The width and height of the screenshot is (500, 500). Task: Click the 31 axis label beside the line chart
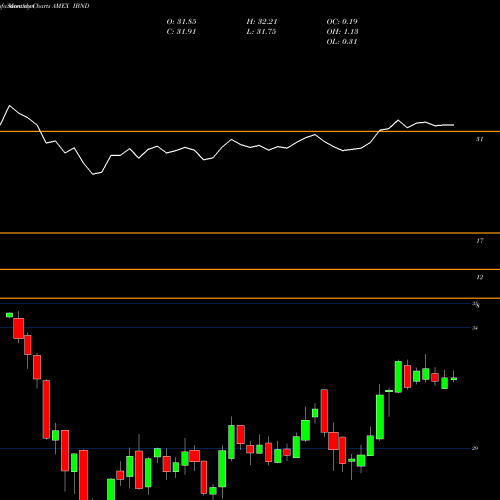pos(479,139)
